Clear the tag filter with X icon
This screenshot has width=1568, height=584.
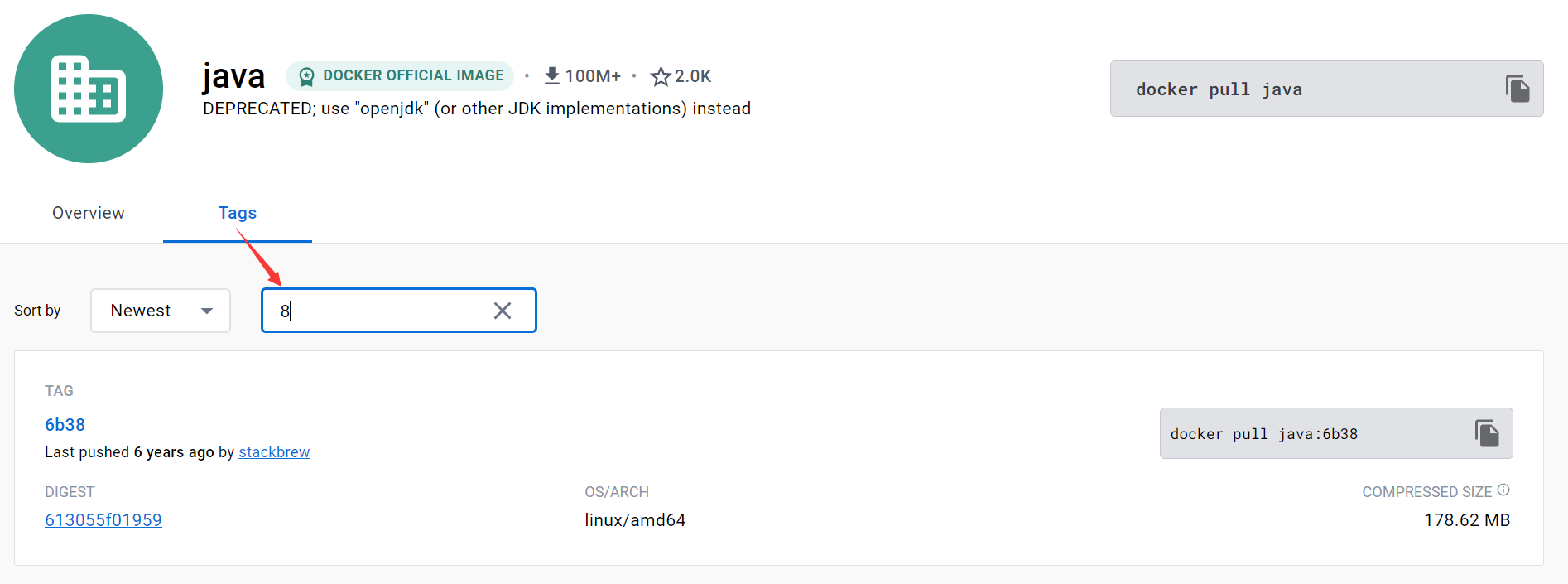(x=503, y=311)
